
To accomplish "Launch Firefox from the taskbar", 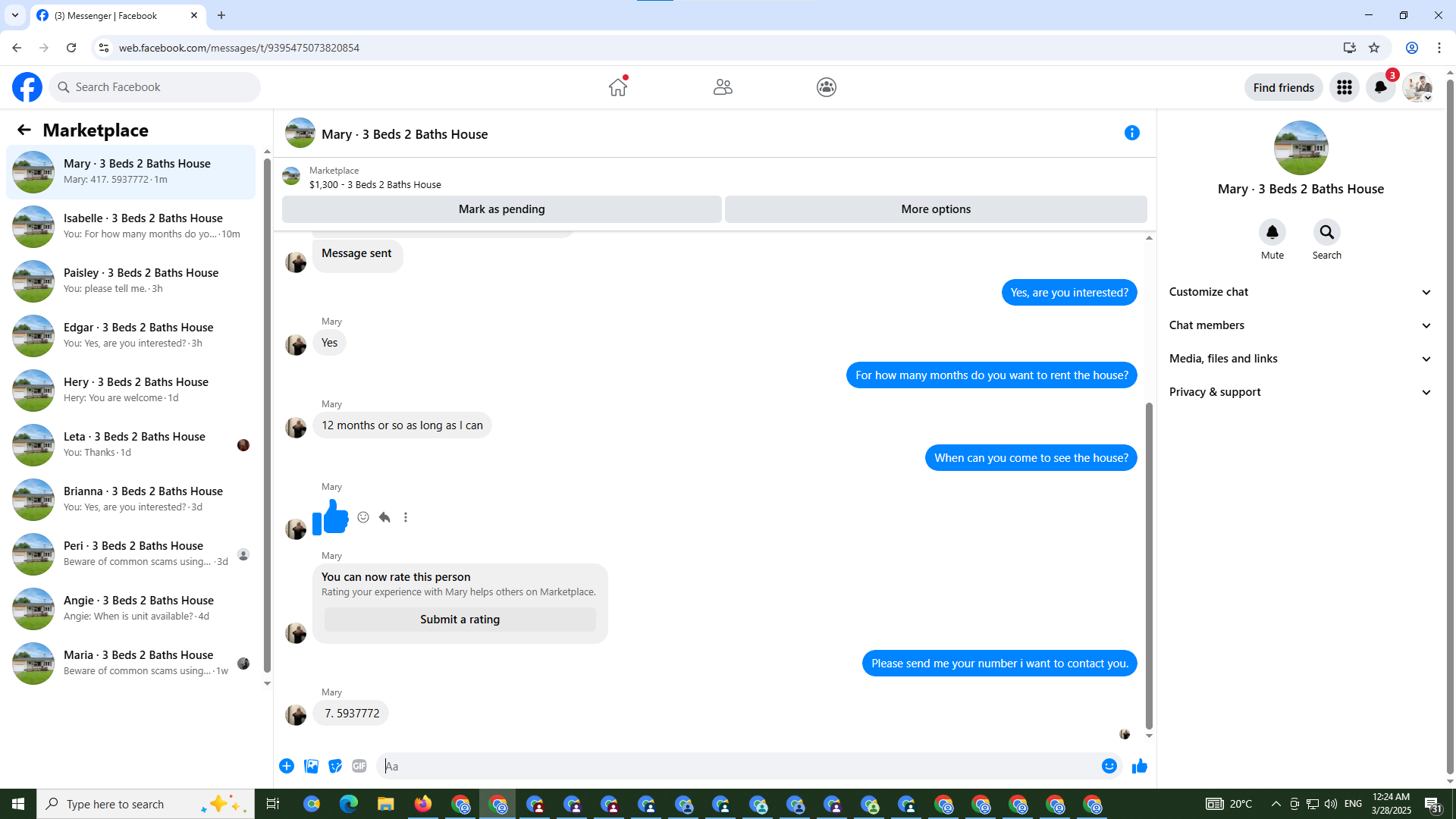I will [x=423, y=804].
